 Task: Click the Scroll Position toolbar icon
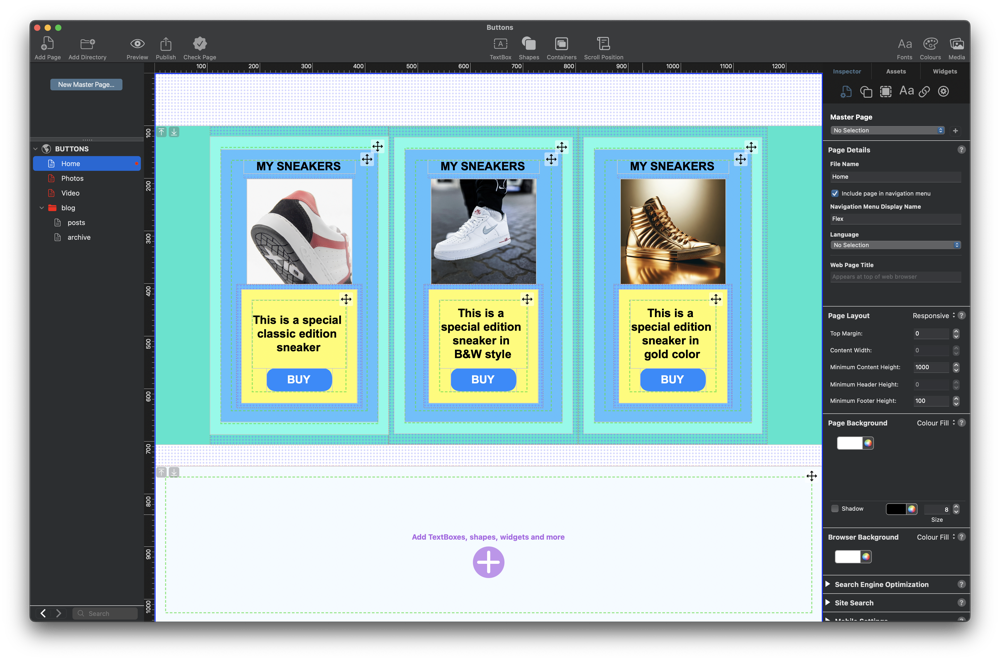click(x=603, y=43)
